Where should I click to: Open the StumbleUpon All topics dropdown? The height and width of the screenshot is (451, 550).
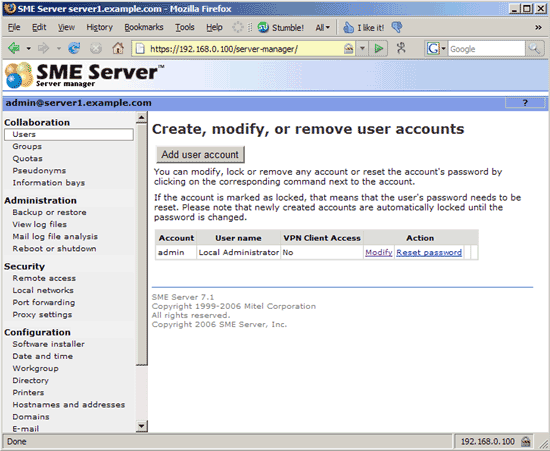pyautogui.click(x=322, y=28)
